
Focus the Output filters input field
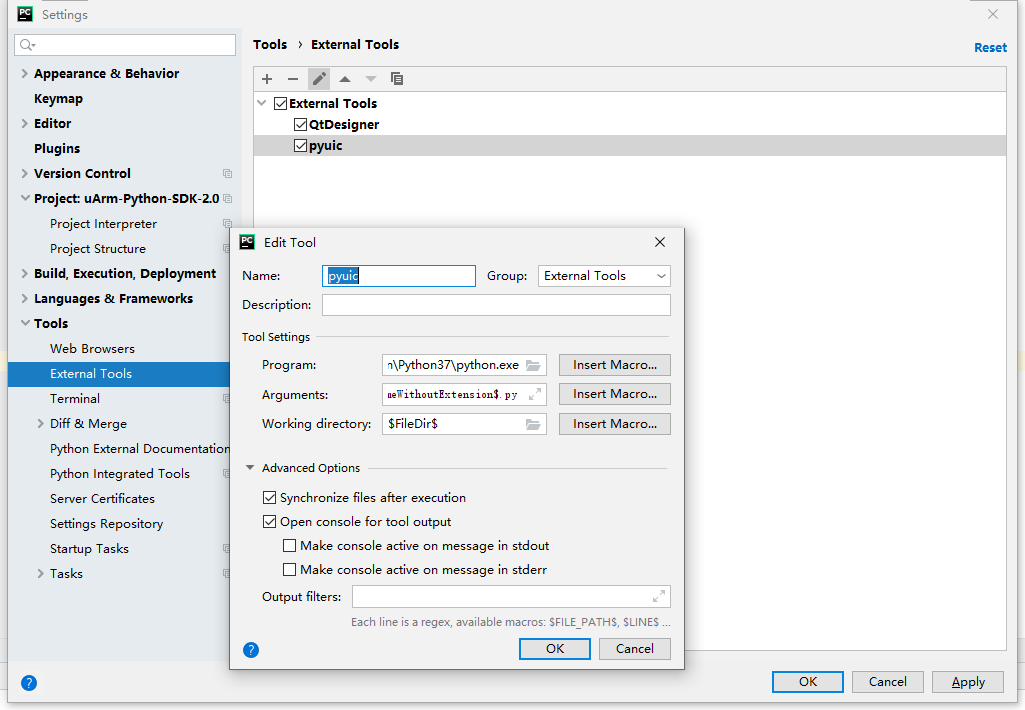point(511,596)
